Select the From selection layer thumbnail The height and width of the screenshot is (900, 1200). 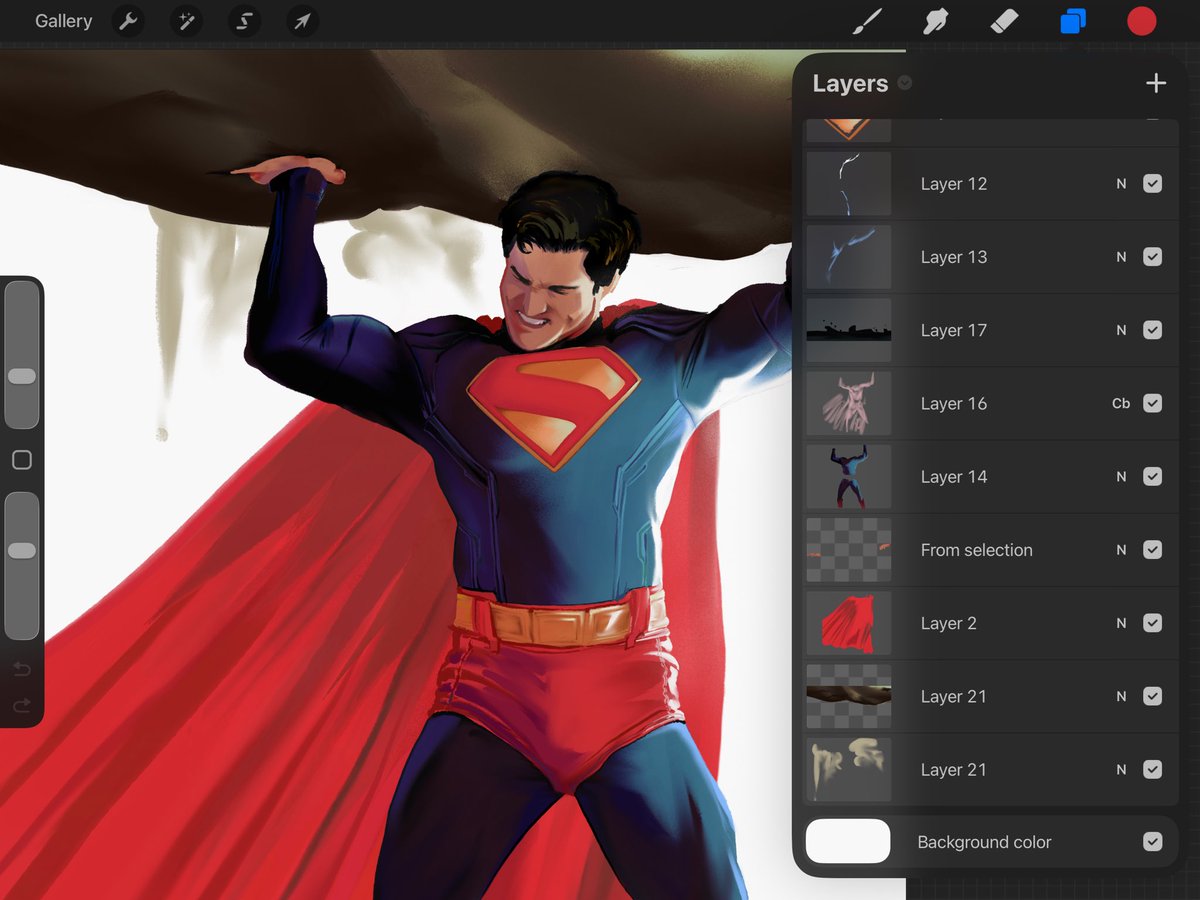click(x=849, y=550)
